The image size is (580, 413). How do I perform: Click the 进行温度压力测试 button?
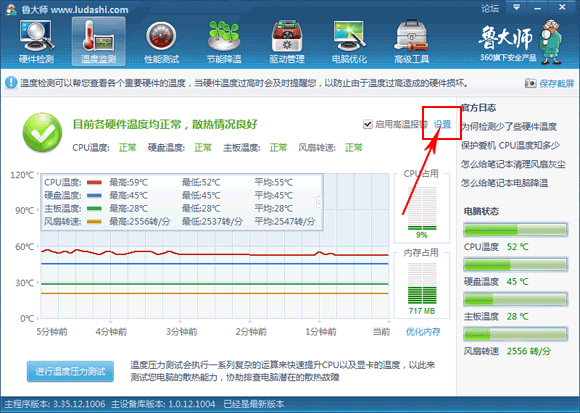(70, 371)
